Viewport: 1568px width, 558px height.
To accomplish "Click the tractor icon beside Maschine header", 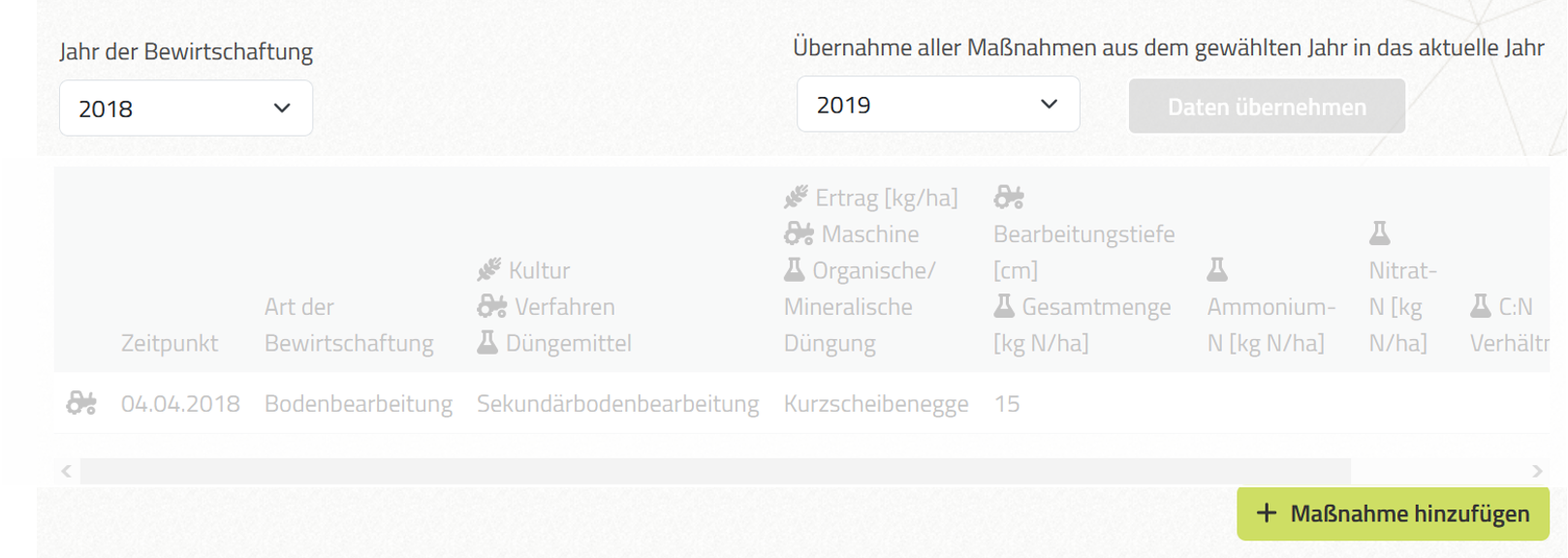I will coord(800,233).
